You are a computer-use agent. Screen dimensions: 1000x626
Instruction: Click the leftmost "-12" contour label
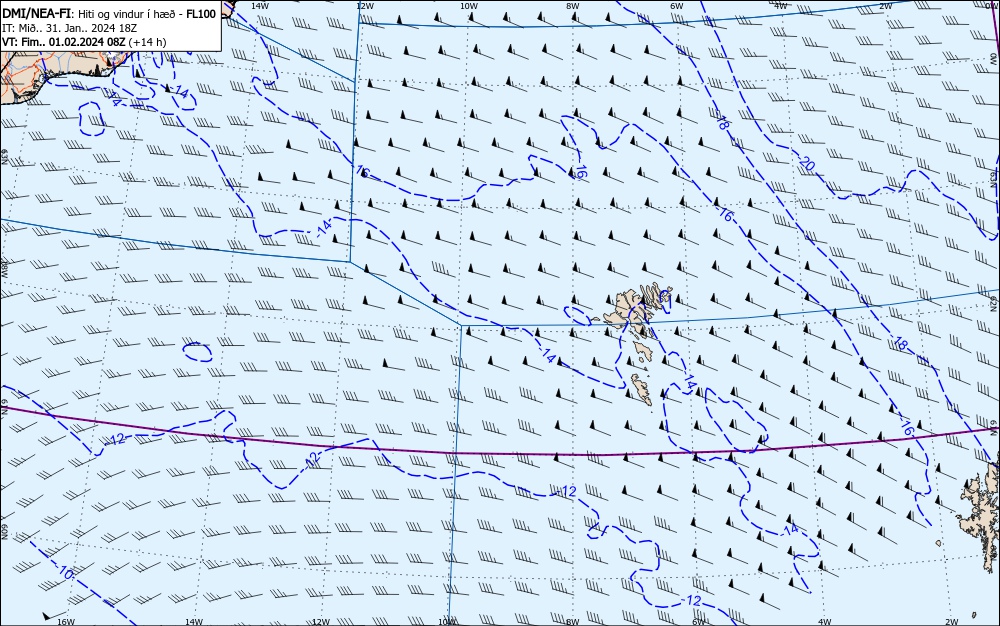[x=115, y=439]
